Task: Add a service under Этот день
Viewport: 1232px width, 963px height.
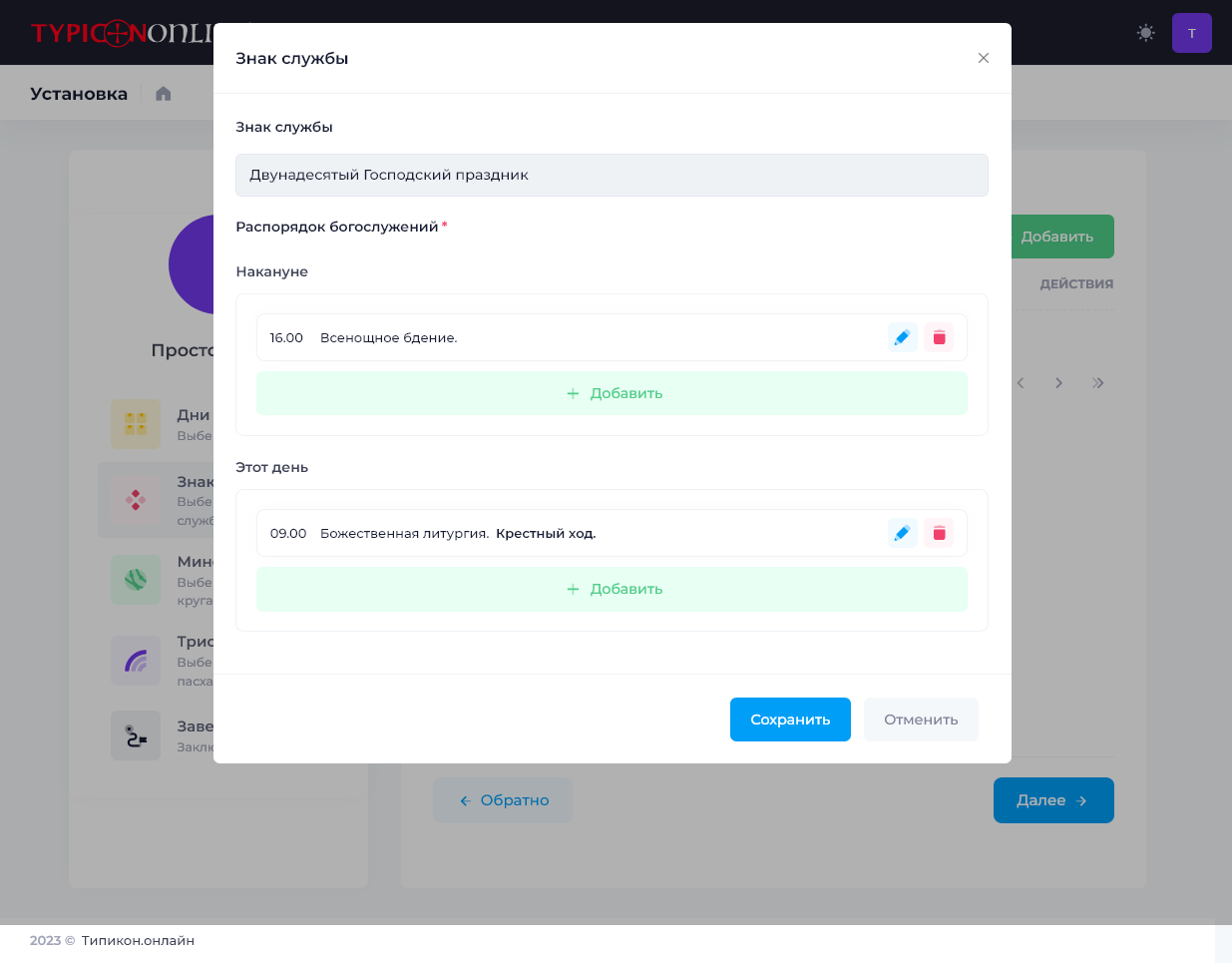Action: [x=612, y=589]
